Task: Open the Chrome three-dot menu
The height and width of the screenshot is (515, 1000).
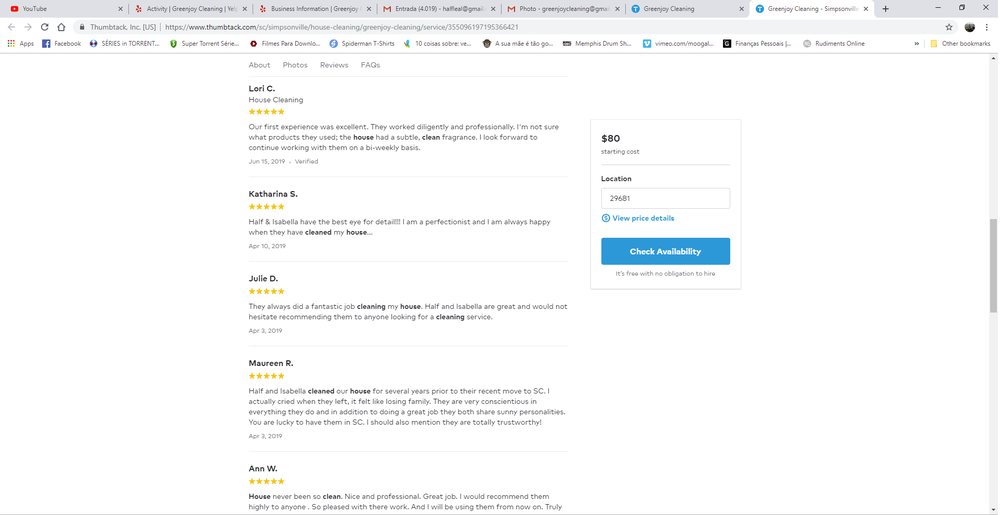Action: click(988, 27)
